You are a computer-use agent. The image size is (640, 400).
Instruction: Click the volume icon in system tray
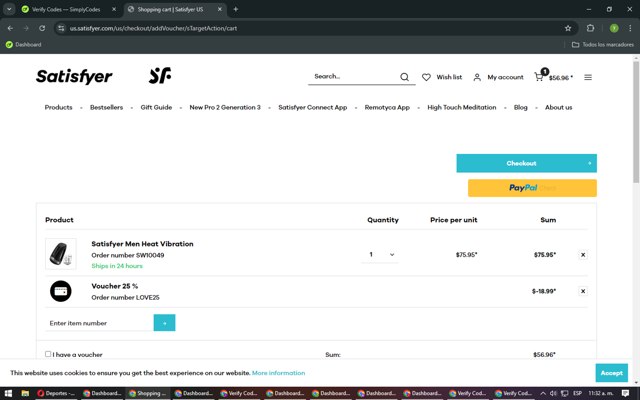pyautogui.click(x=553, y=393)
